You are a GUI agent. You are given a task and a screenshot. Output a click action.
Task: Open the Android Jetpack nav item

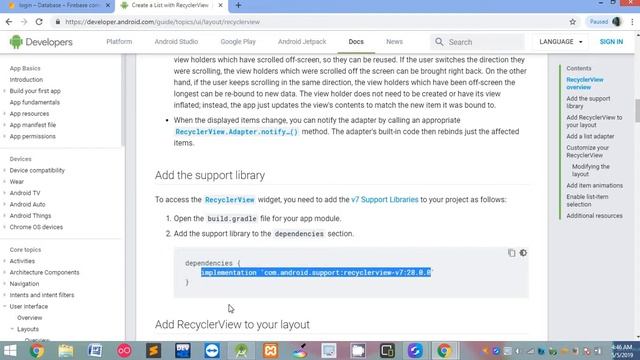click(x=302, y=42)
